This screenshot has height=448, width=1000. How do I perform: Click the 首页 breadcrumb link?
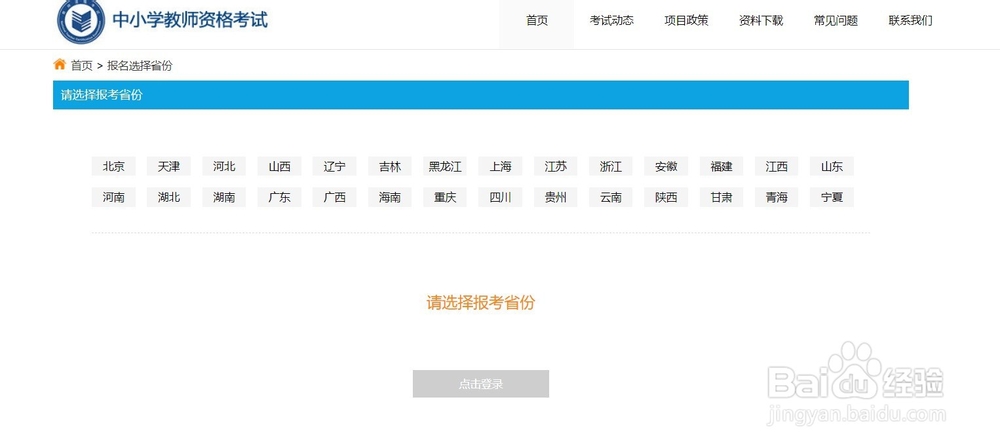tap(82, 65)
